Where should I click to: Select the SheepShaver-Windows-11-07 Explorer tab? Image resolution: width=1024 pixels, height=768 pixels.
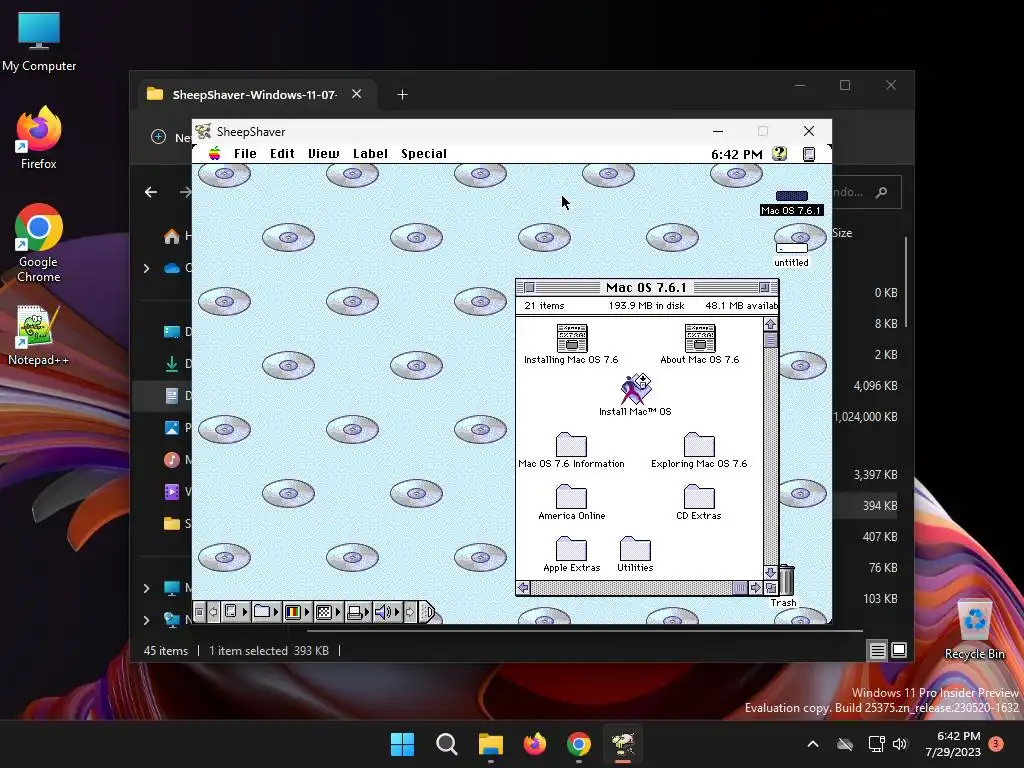click(x=255, y=95)
